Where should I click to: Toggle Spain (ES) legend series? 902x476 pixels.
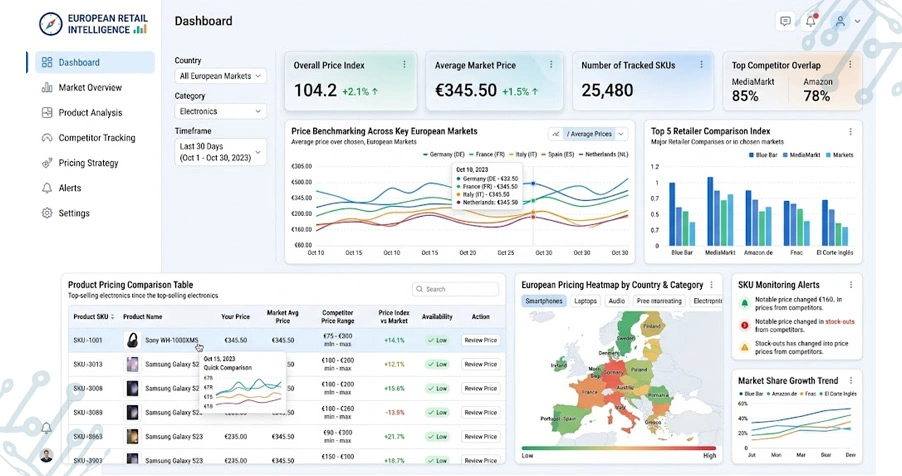pos(558,154)
